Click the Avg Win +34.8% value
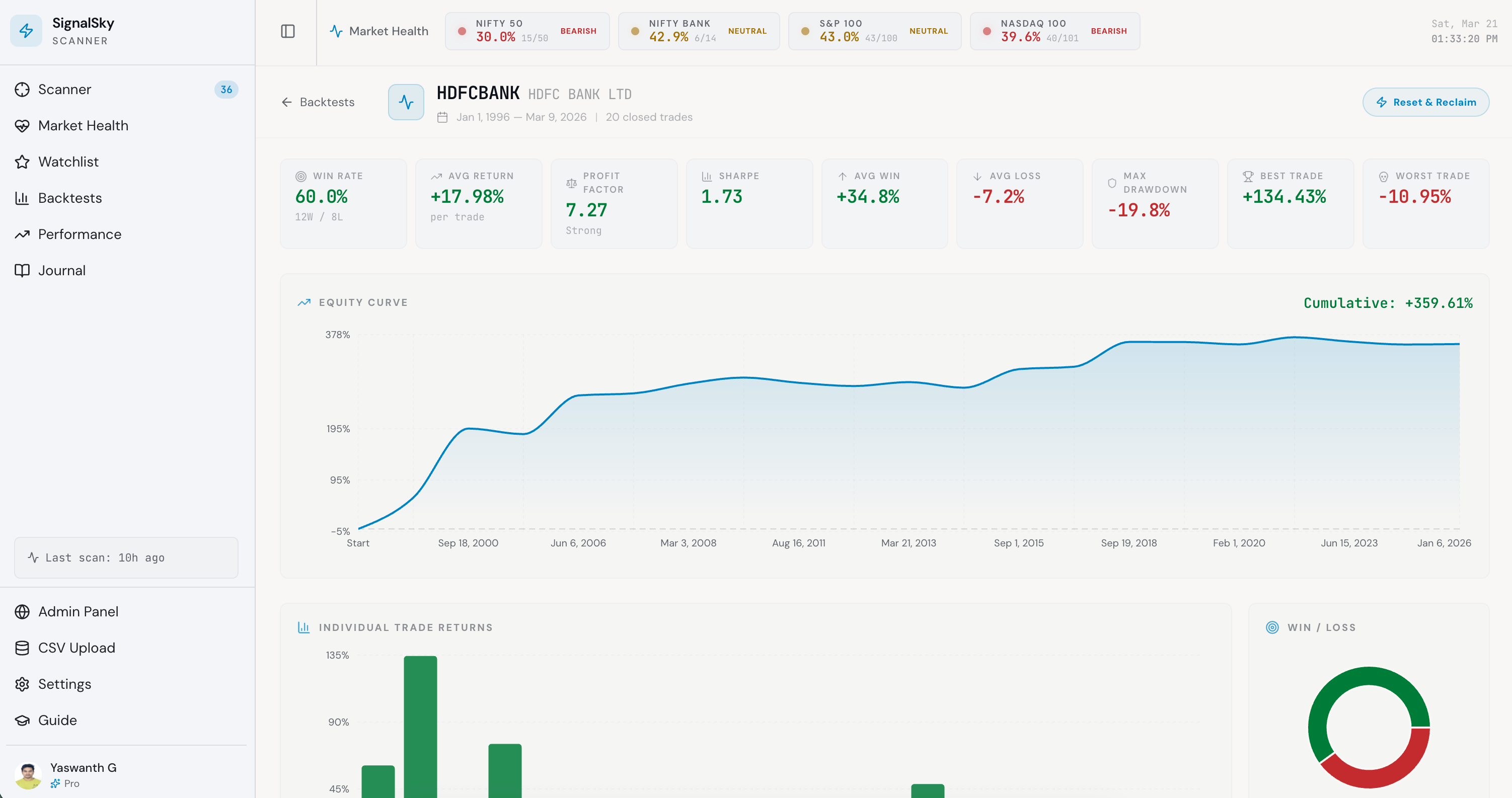This screenshot has height=798, width=1512. tap(868, 197)
